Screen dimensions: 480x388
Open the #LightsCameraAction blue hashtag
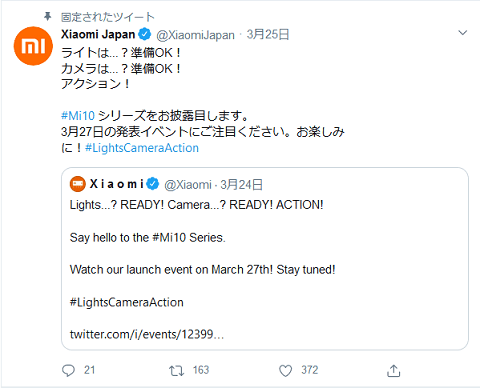[x=142, y=148]
